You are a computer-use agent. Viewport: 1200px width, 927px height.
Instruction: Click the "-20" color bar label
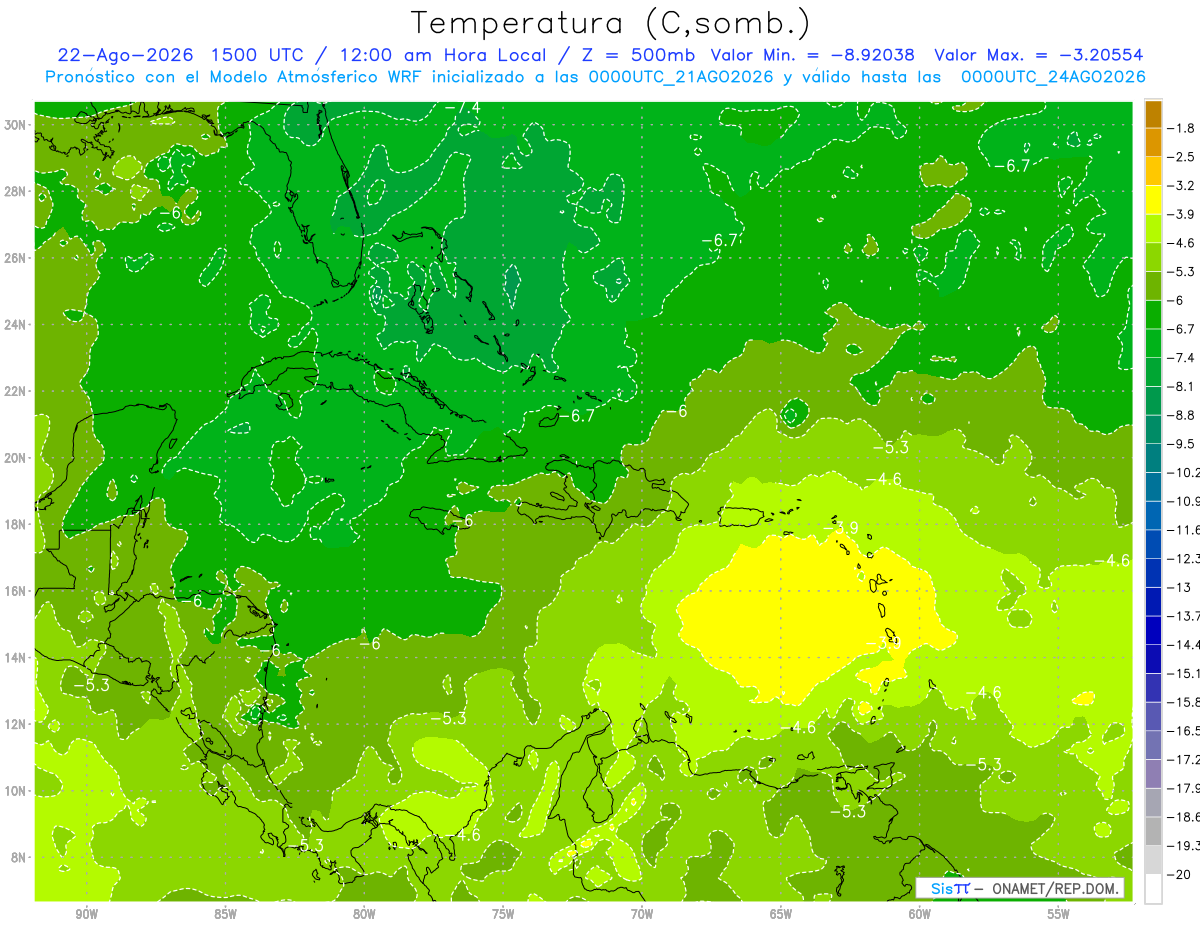(x=1179, y=874)
